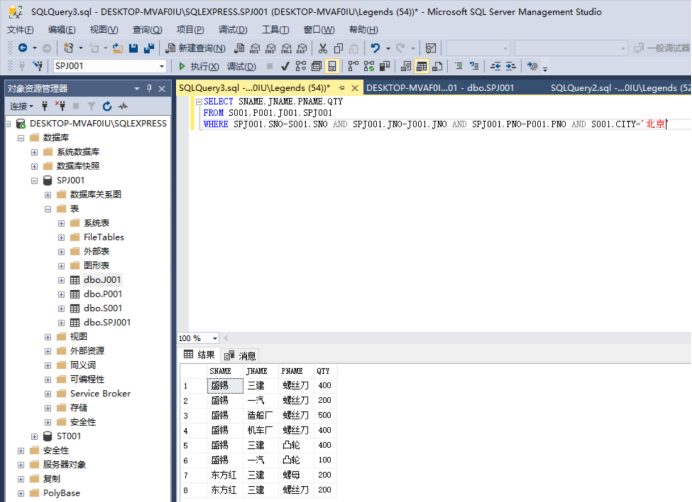692x502 pixels.
Task: Expand the 系统数据库 folder
Action: click(x=34, y=152)
